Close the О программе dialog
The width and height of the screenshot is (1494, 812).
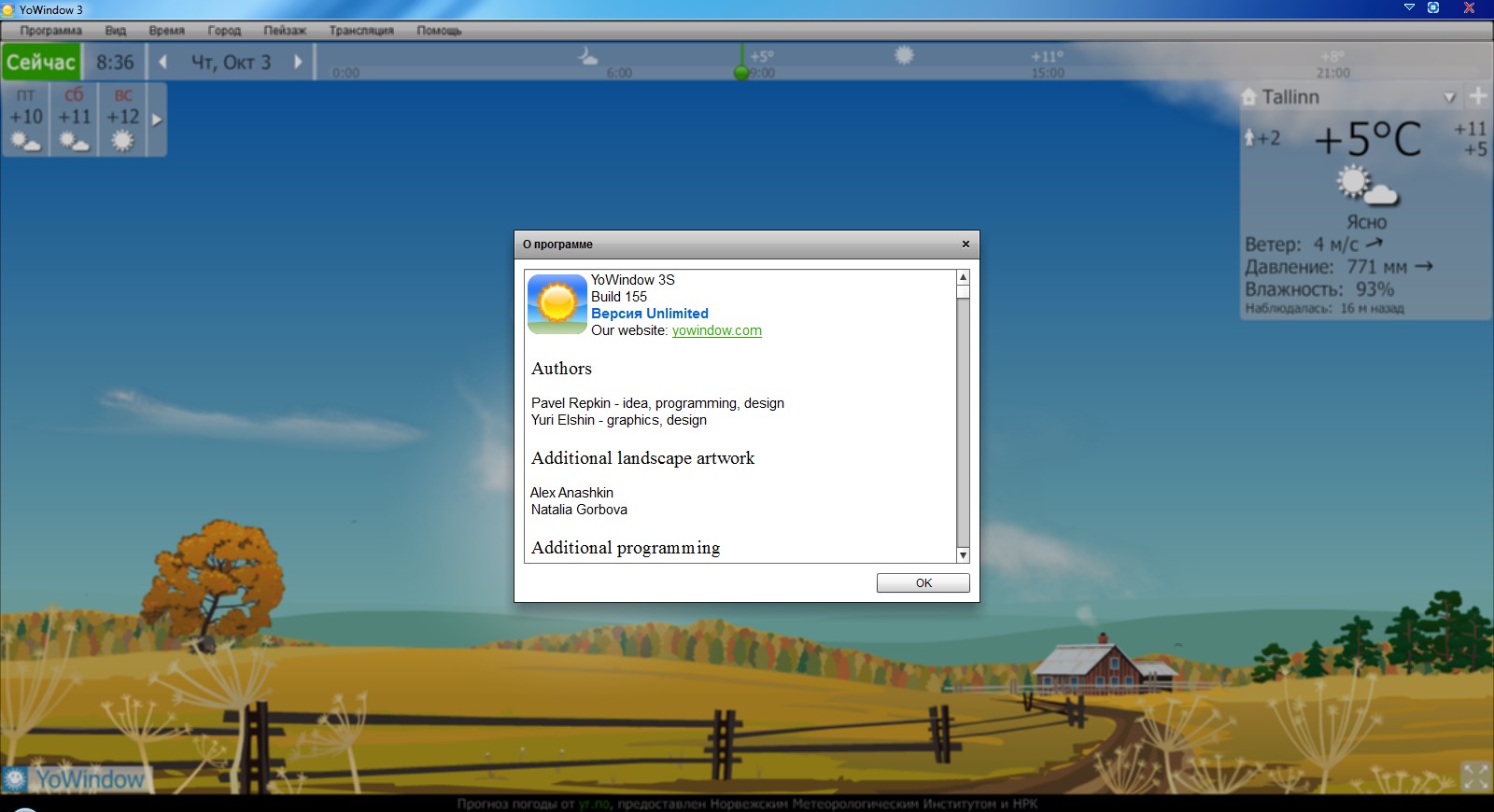pos(965,245)
